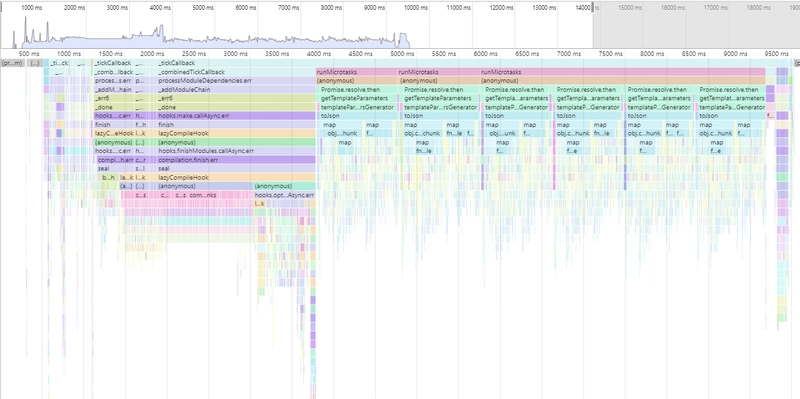The image size is (800, 399).
Task: Click finish block below hooks.make.callAsync.err
Action: 236,124
